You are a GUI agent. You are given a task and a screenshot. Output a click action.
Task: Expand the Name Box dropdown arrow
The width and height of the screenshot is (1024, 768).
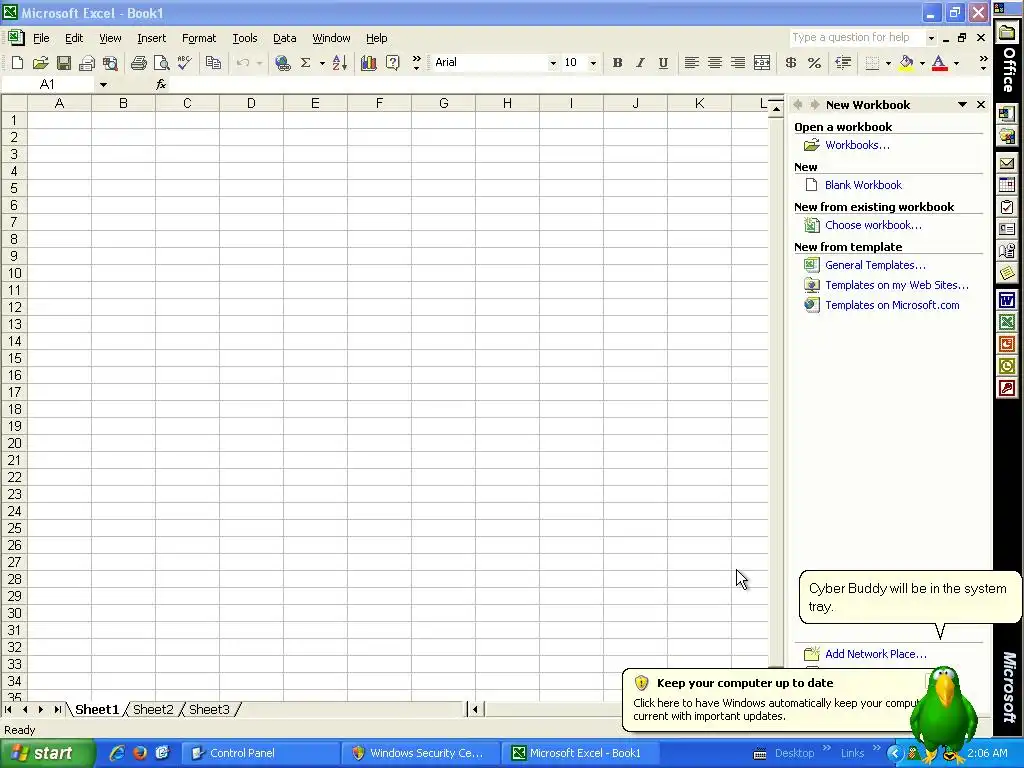pos(103,84)
